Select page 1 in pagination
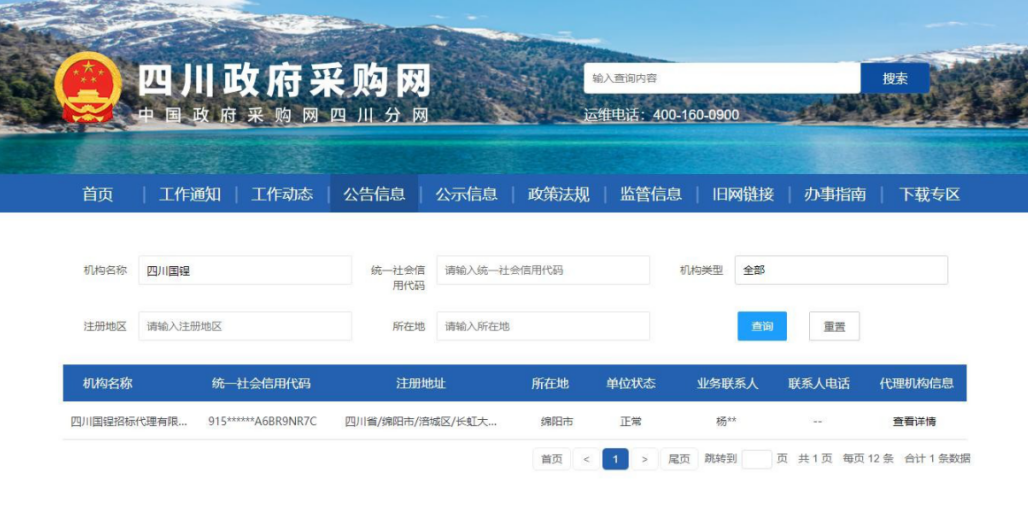The image size is (1028, 514). pos(615,460)
